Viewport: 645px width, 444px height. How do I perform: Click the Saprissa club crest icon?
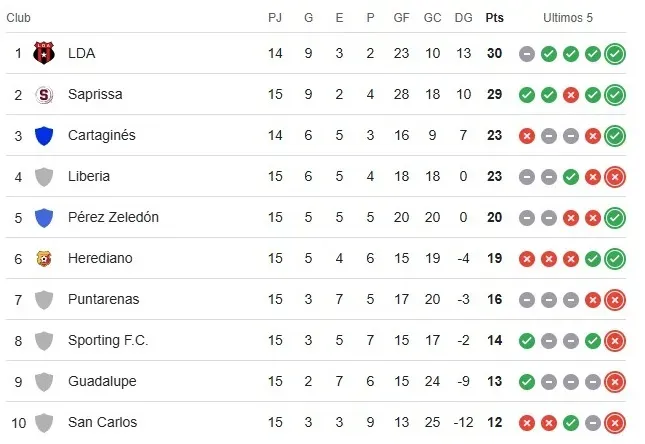(x=43, y=95)
